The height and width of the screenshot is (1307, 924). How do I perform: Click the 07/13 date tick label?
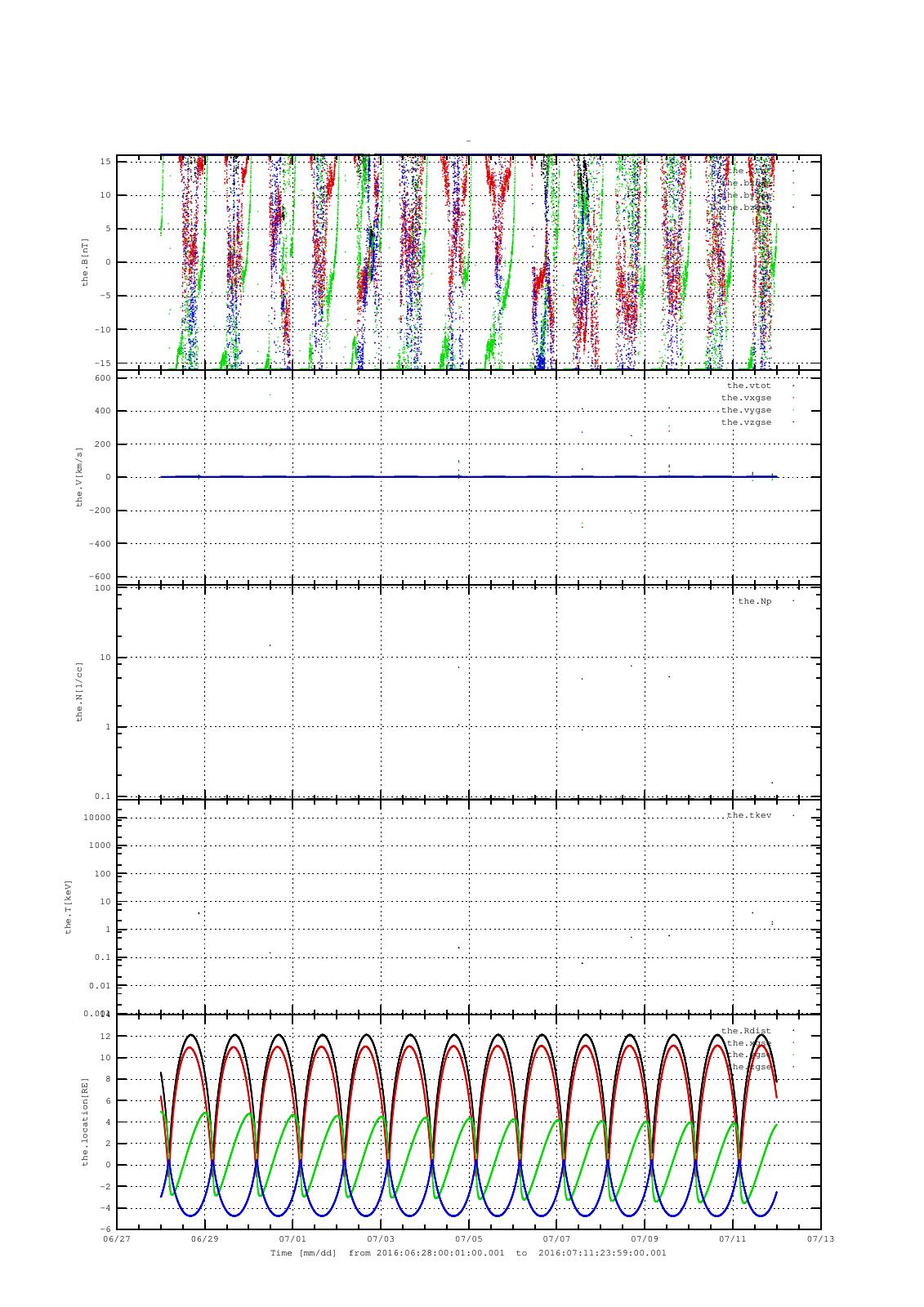(x=821, y=1238)
